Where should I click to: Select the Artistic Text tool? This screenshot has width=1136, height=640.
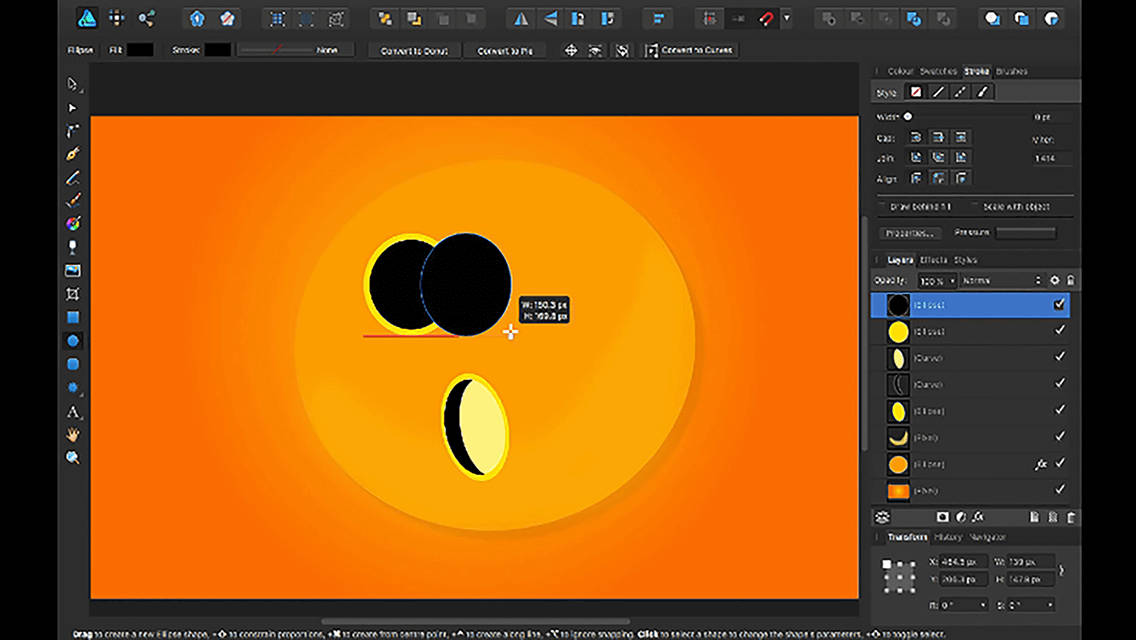click(x=73, y=411)
